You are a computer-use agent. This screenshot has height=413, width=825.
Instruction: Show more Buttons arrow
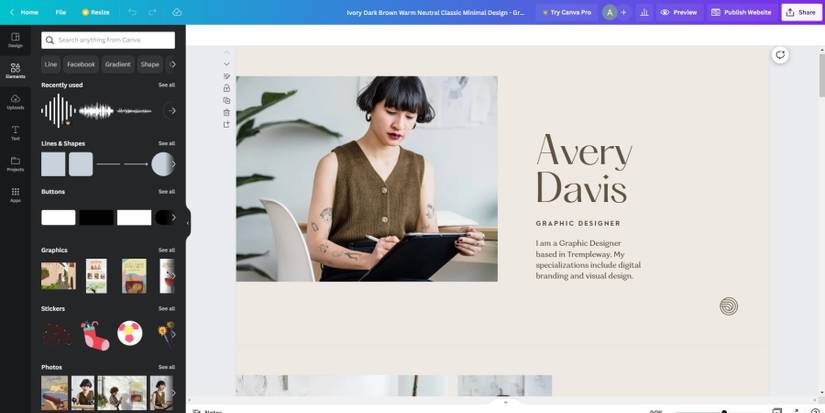pyautogui.click(x=173, y=217)
